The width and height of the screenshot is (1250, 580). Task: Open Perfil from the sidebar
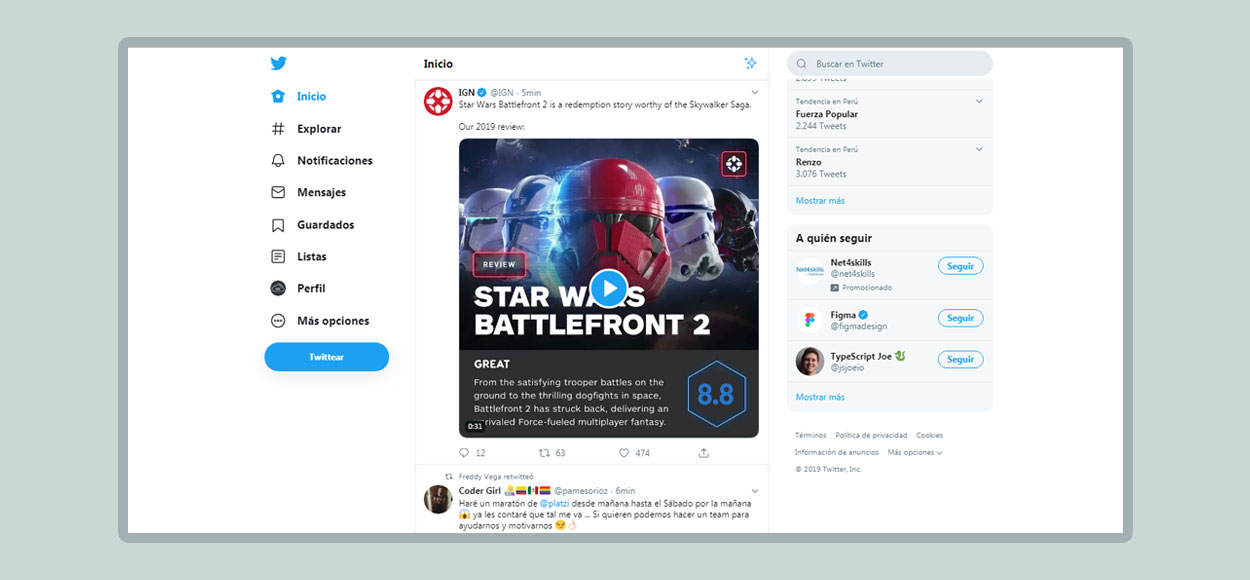311,289
